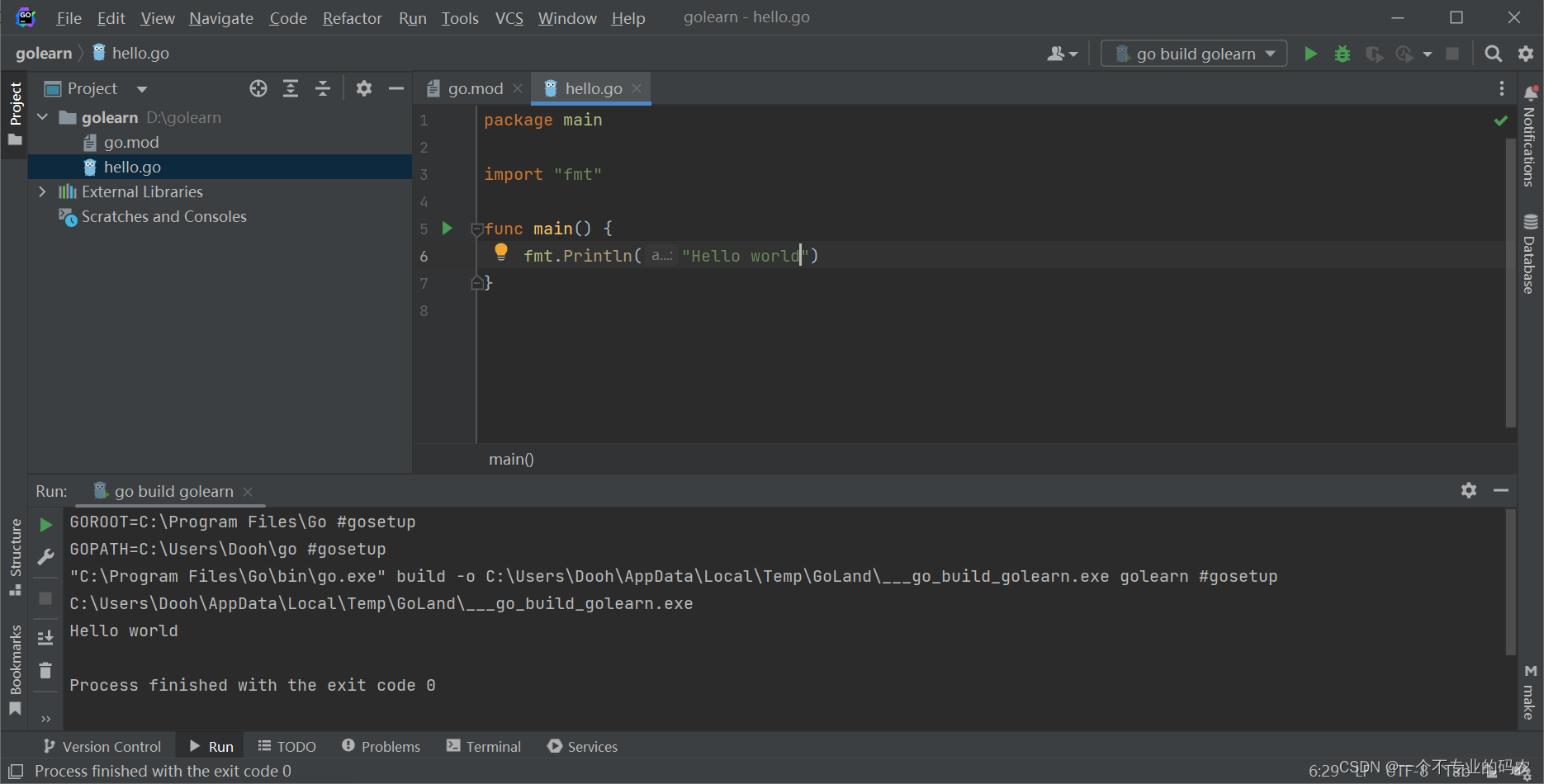This screenshot has height=784, width=1544.
Task: Open the Services tool window
Action: tap(582, 746)
